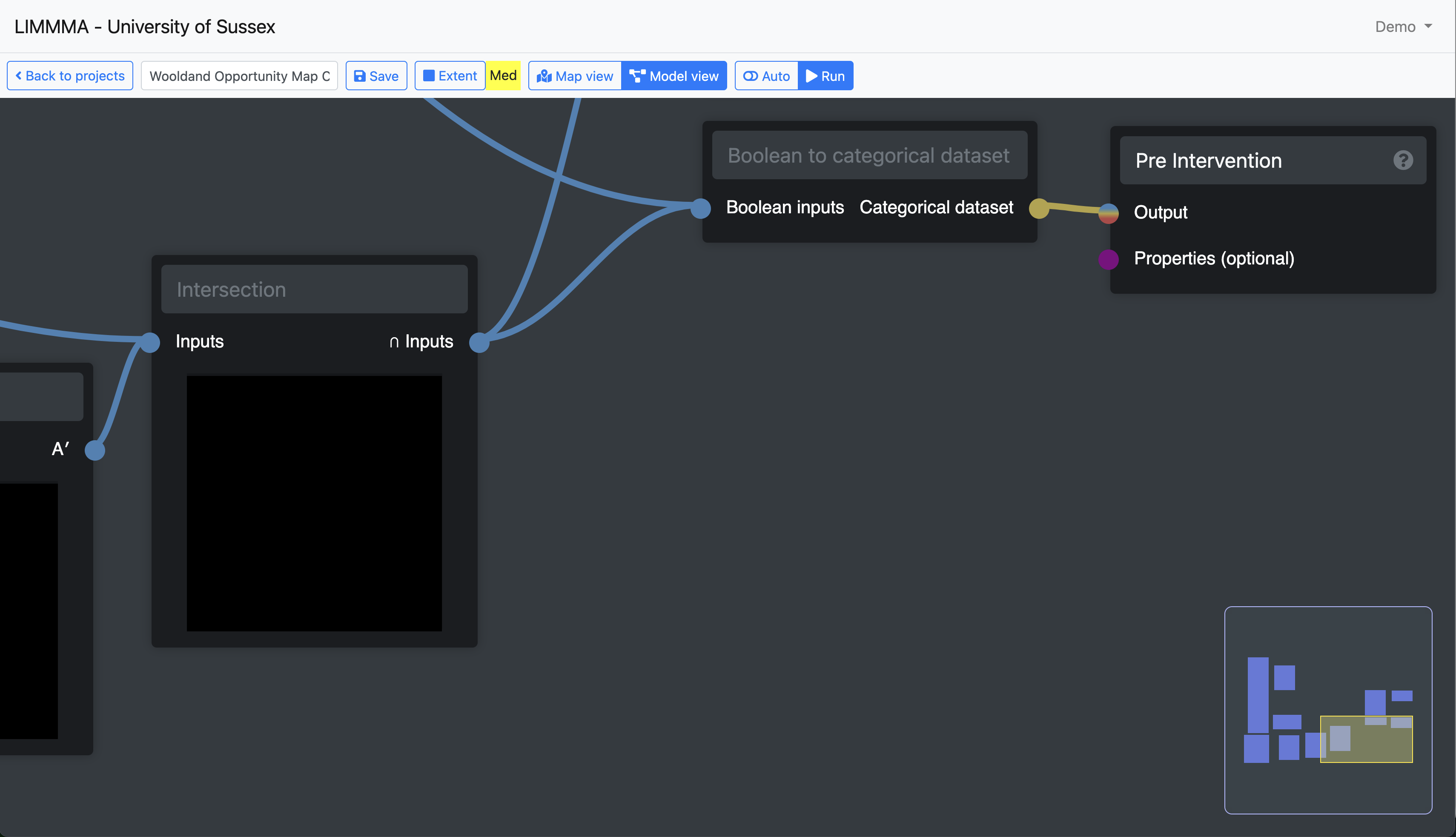Go back to projects

pyautogui.click(x=69, y=76)
